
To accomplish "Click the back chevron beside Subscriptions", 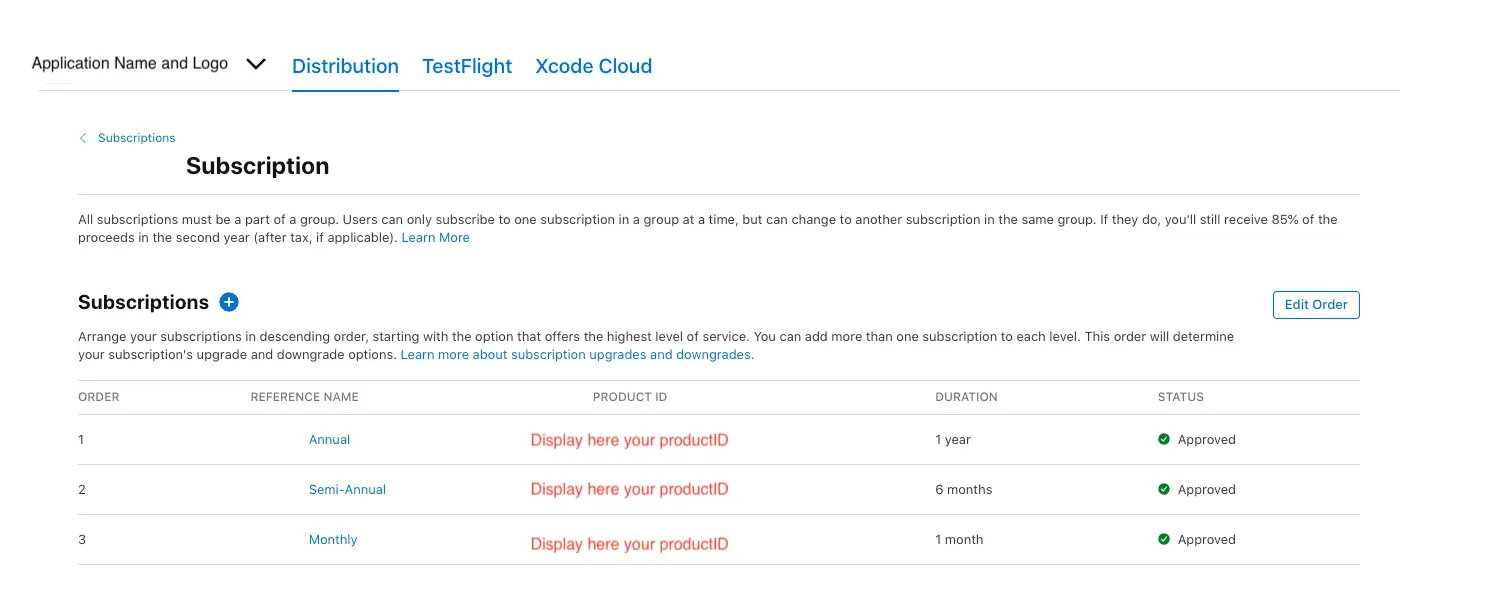I will click(x=84, y=138).
